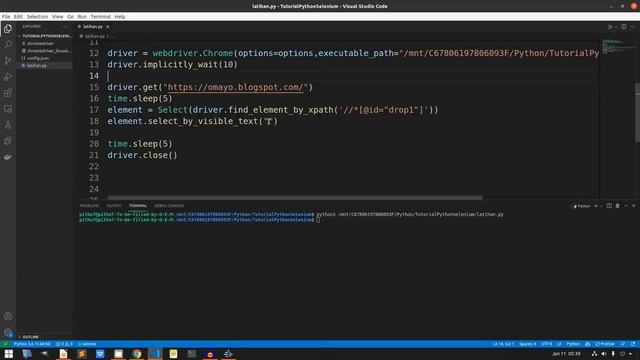The width and height of the screenshot is (640, 360).
Task: Open Sublime Text from taskbar
Action: tap(82, 354)
